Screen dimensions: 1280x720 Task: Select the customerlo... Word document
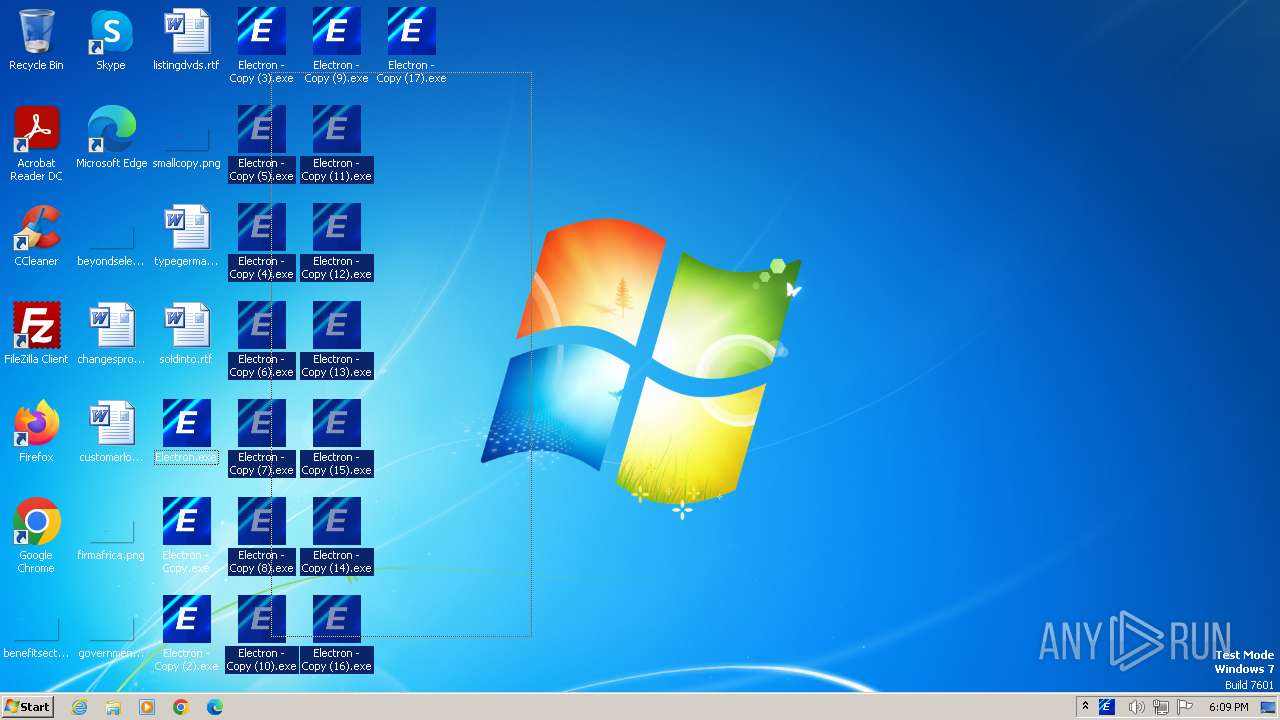click(111, 432)
